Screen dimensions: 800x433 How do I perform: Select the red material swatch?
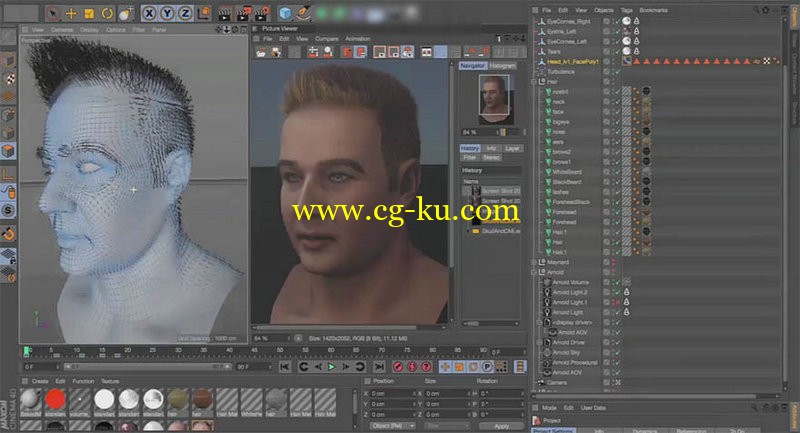point(55,399)
